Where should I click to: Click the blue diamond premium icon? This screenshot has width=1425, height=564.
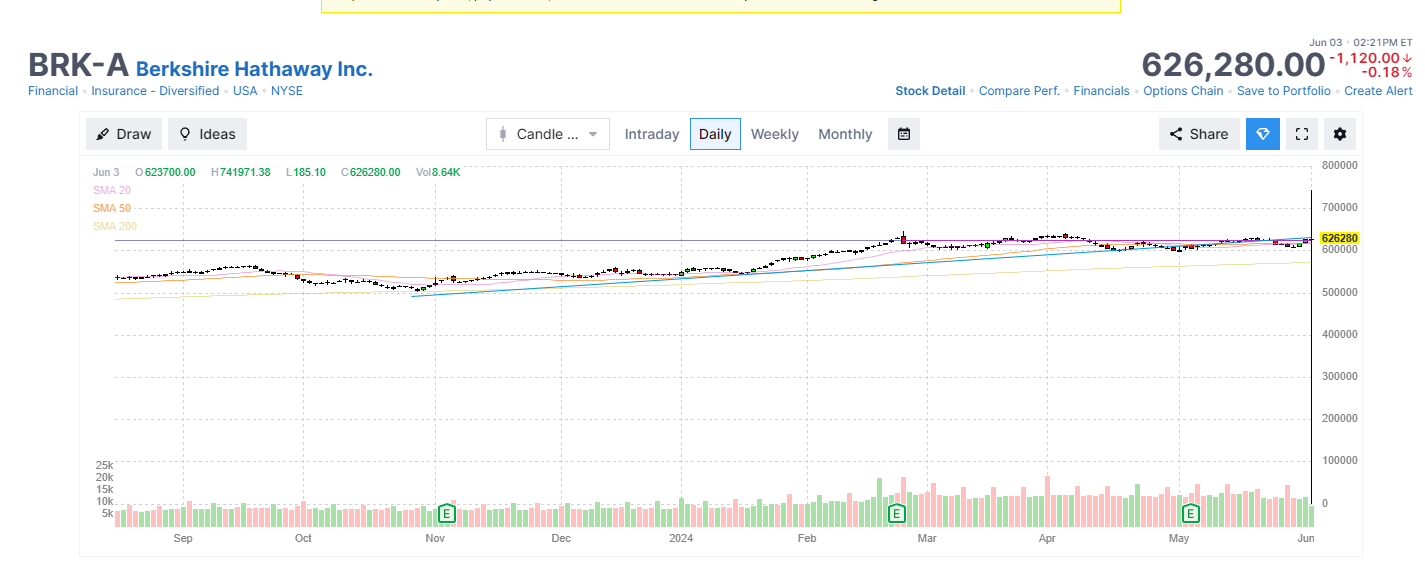click(1263, 134)
